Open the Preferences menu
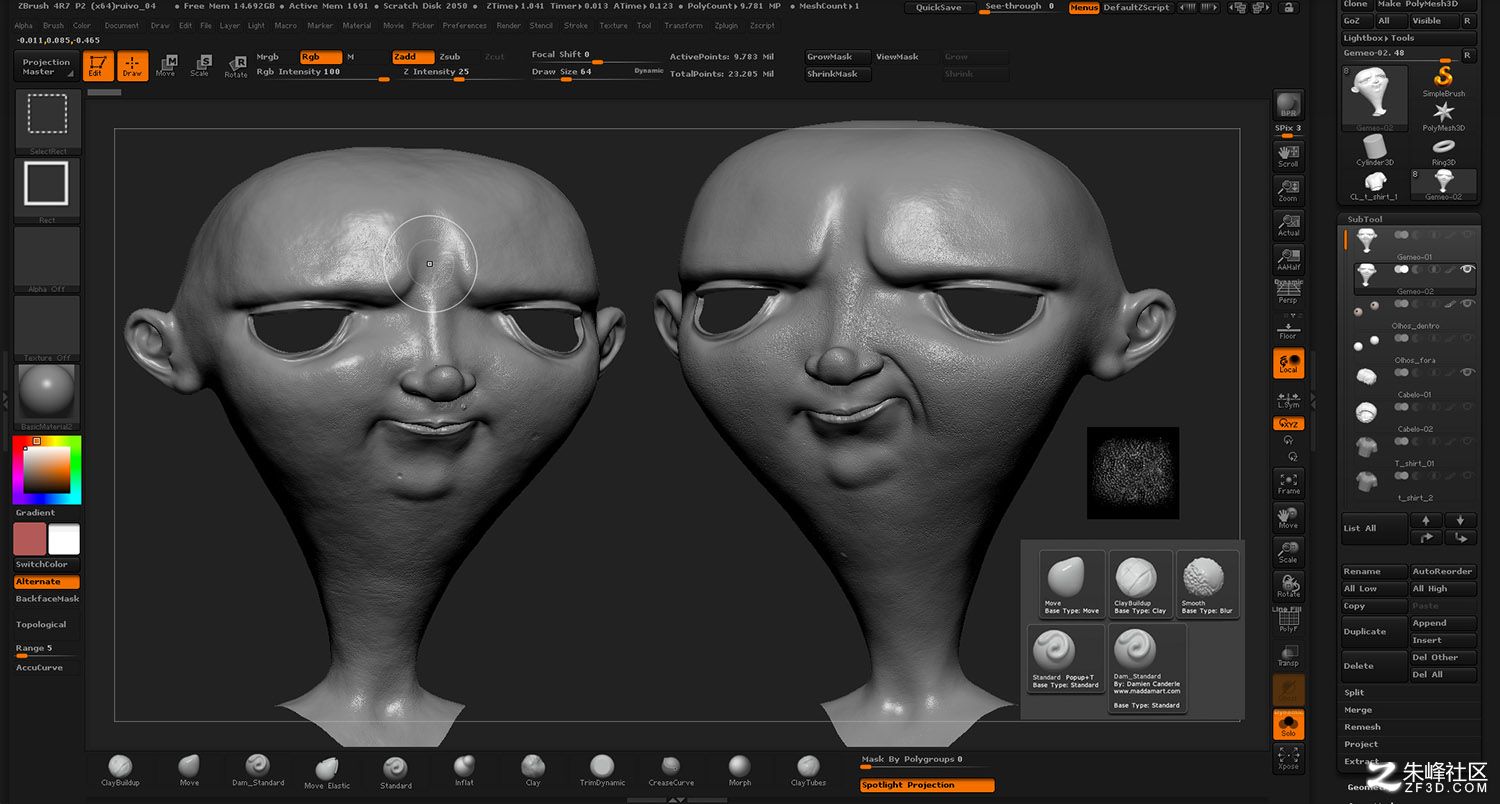 pyautogui.click(x=465, y=26)
